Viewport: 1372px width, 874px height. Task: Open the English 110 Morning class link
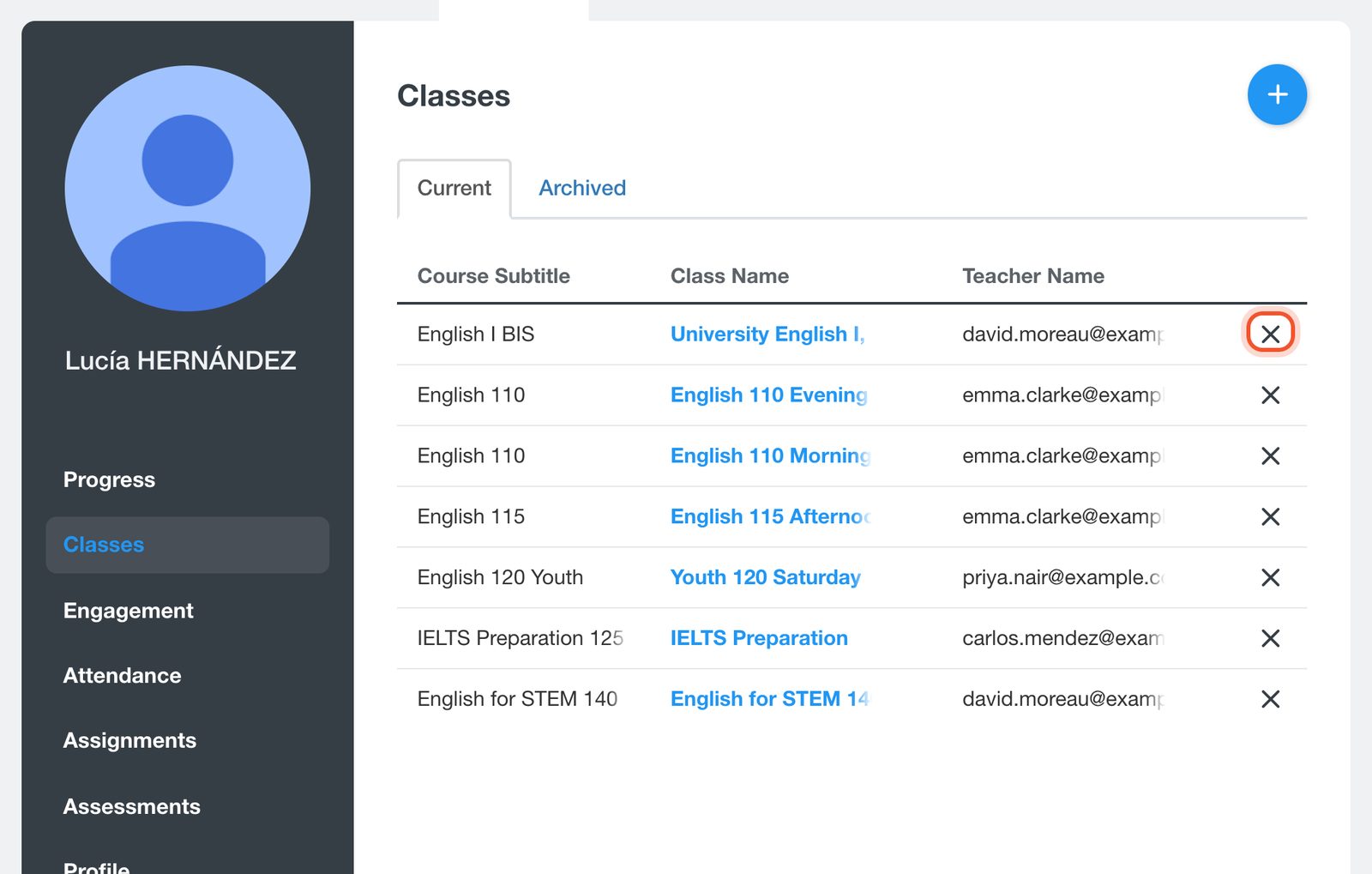click(x=771, y=455)
